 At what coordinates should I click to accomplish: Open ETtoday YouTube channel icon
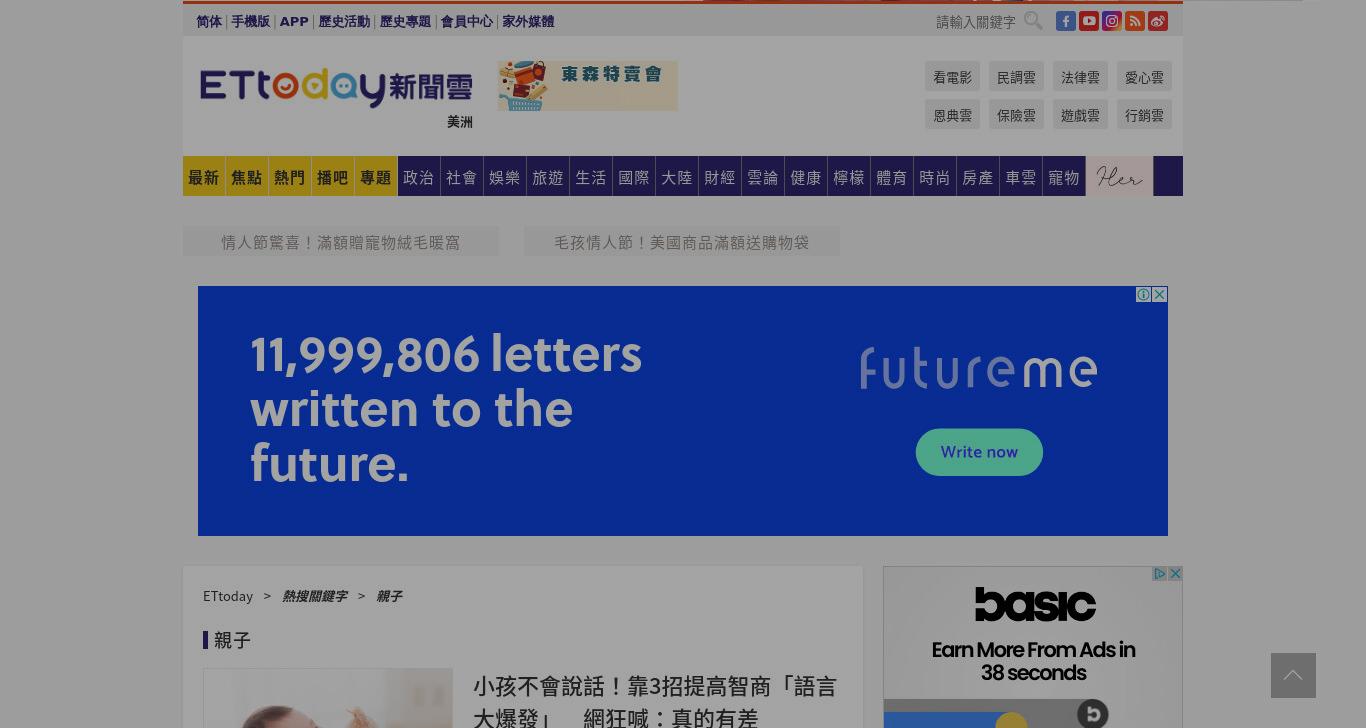[x=1089, y=21]
